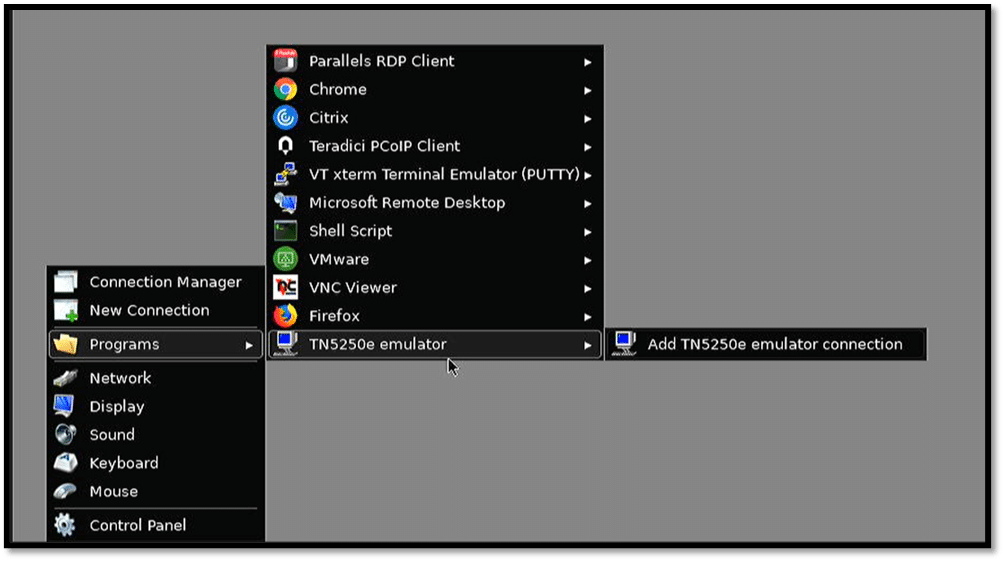
Task: Click the Firefox icon
Action: tap(286, 316)
